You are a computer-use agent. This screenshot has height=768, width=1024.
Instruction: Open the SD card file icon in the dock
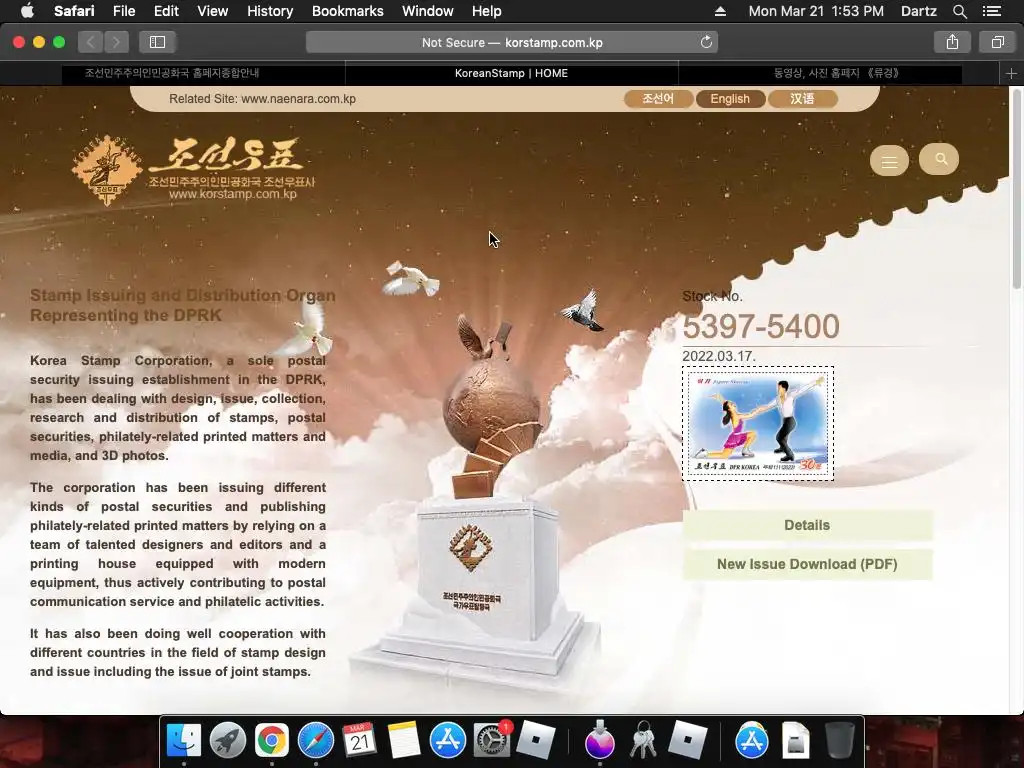[795, 741]
